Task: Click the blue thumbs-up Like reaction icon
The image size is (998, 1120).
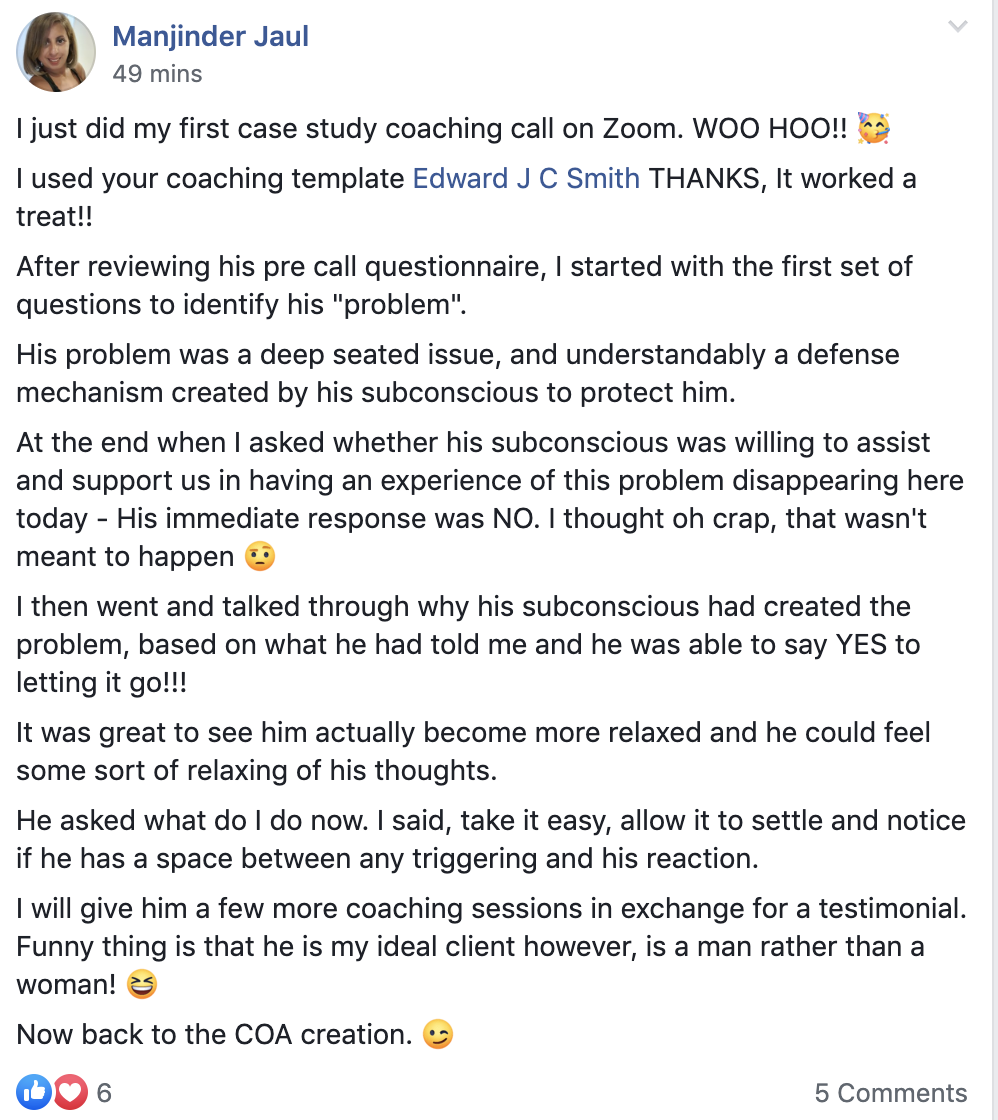Action: pos(33,1092)
